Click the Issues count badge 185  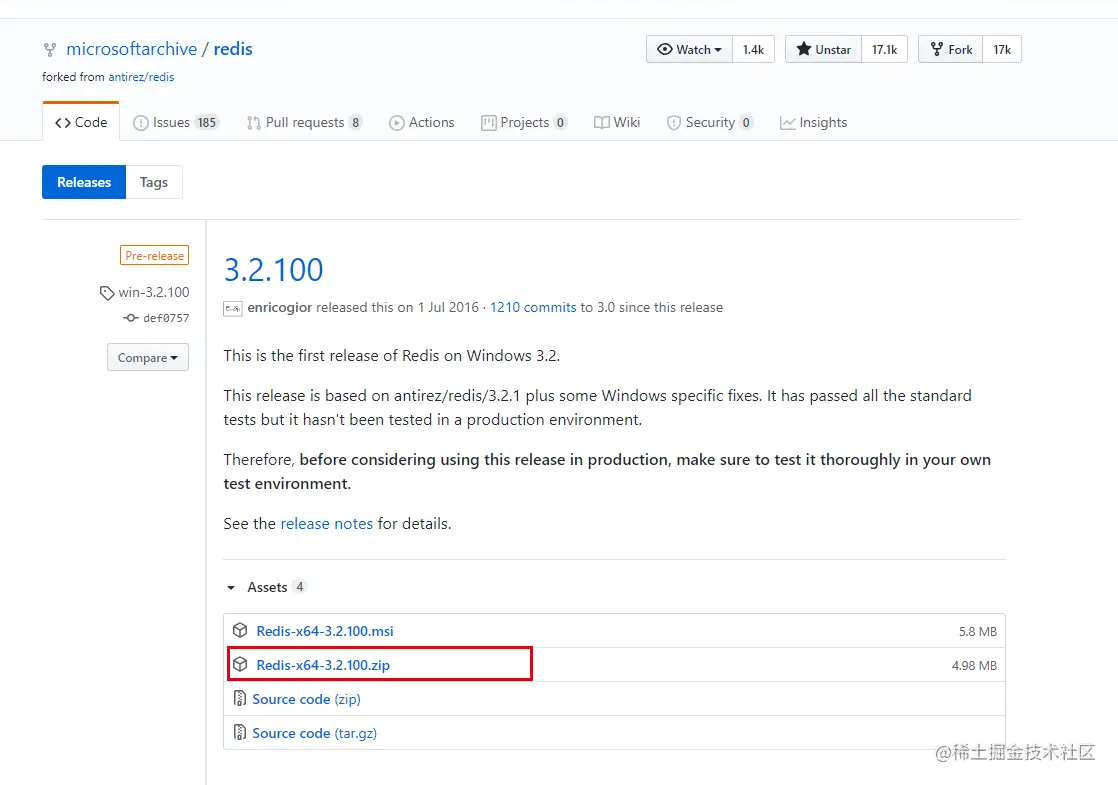[207, 123]
